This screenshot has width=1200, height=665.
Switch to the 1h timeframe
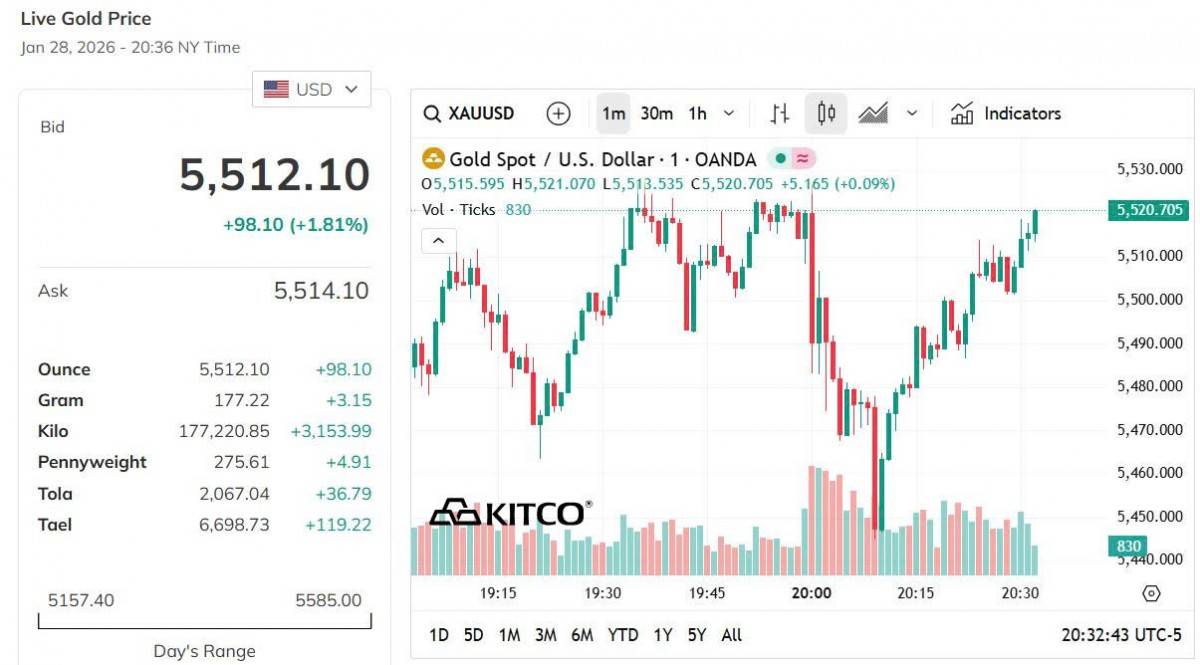tap(697, 114)
